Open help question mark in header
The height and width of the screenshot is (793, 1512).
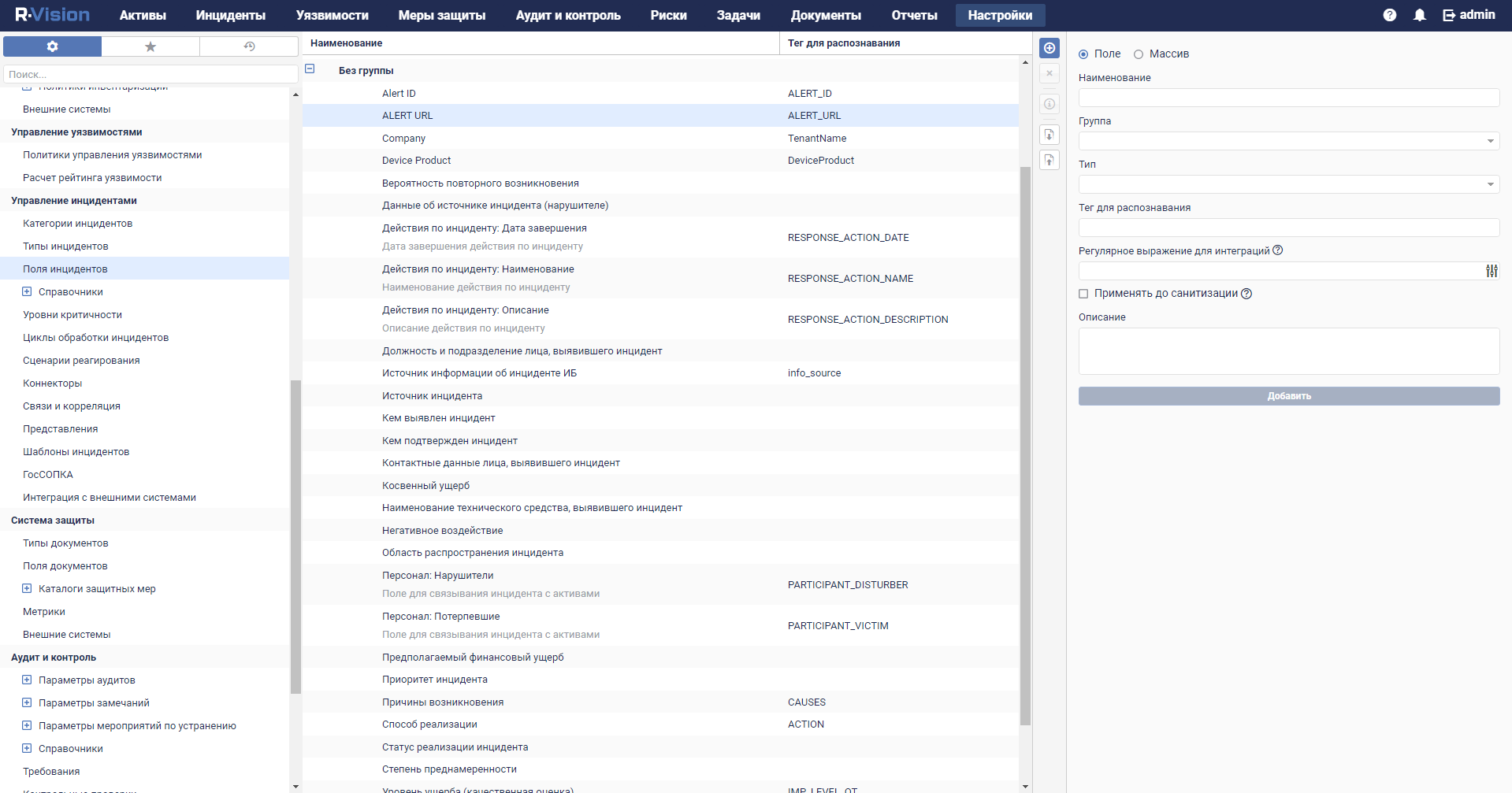click(x=1390, y=15)
